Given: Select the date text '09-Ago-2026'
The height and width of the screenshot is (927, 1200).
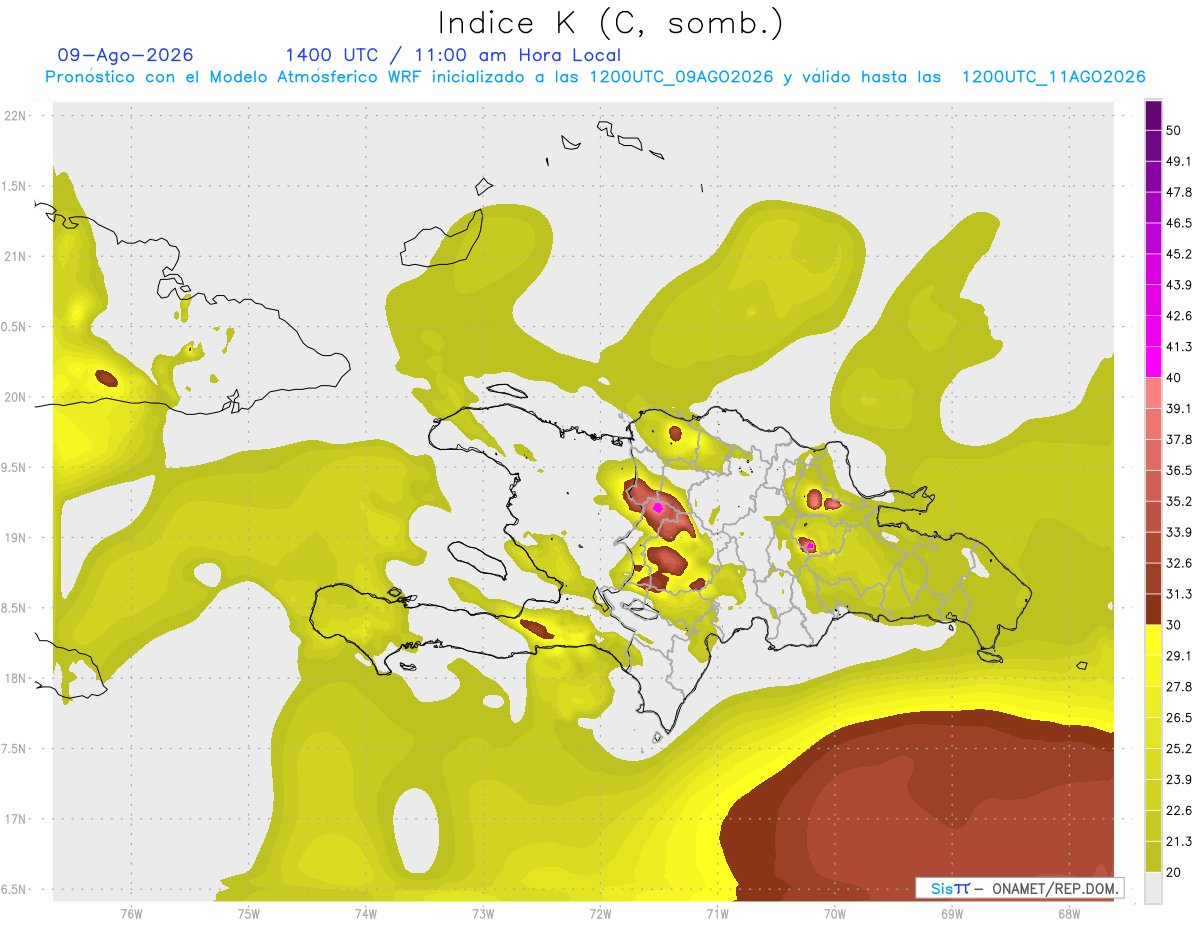Looking at the screenshot, I should 125,55.
